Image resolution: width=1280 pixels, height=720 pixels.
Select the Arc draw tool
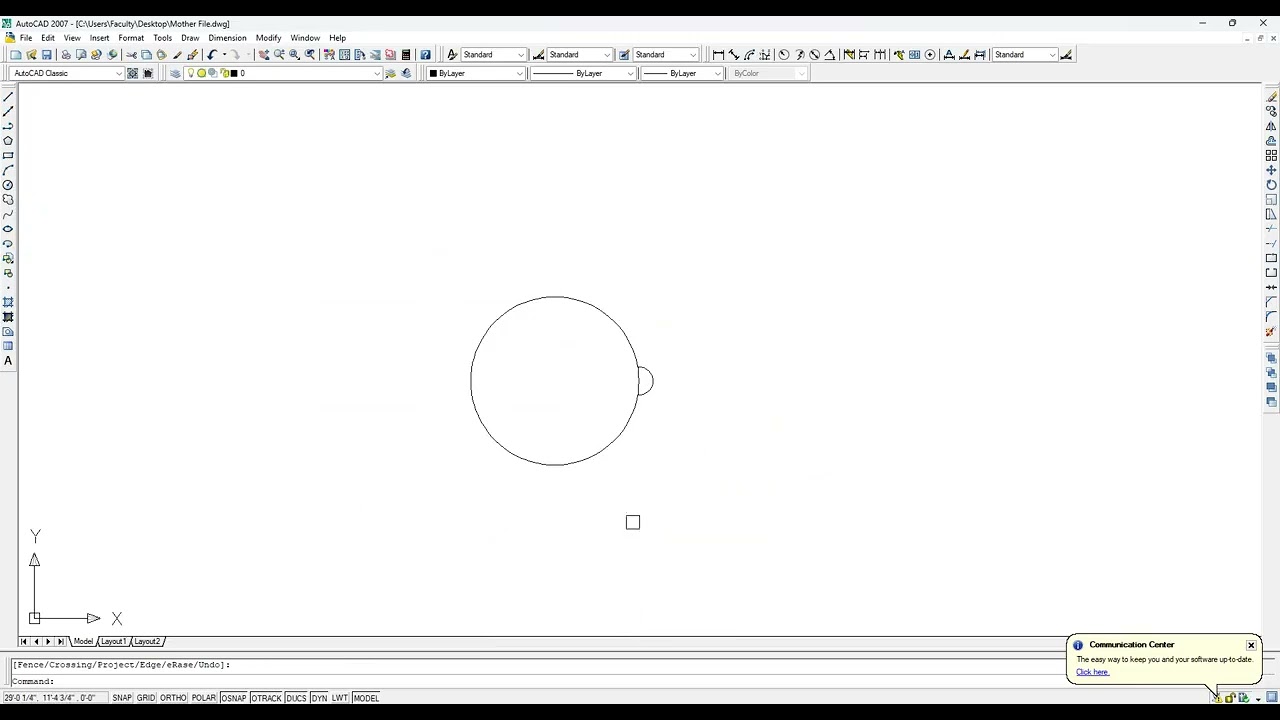coord(8,170)
